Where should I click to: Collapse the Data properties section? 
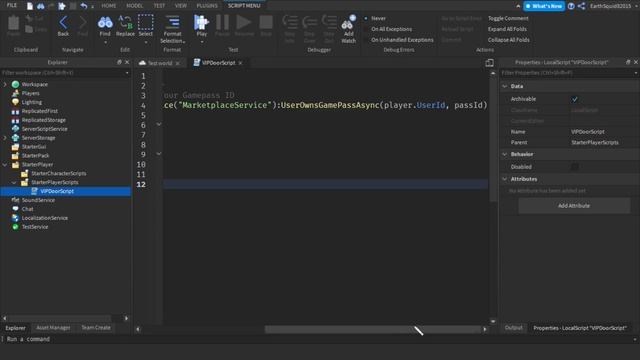(505, 86)
